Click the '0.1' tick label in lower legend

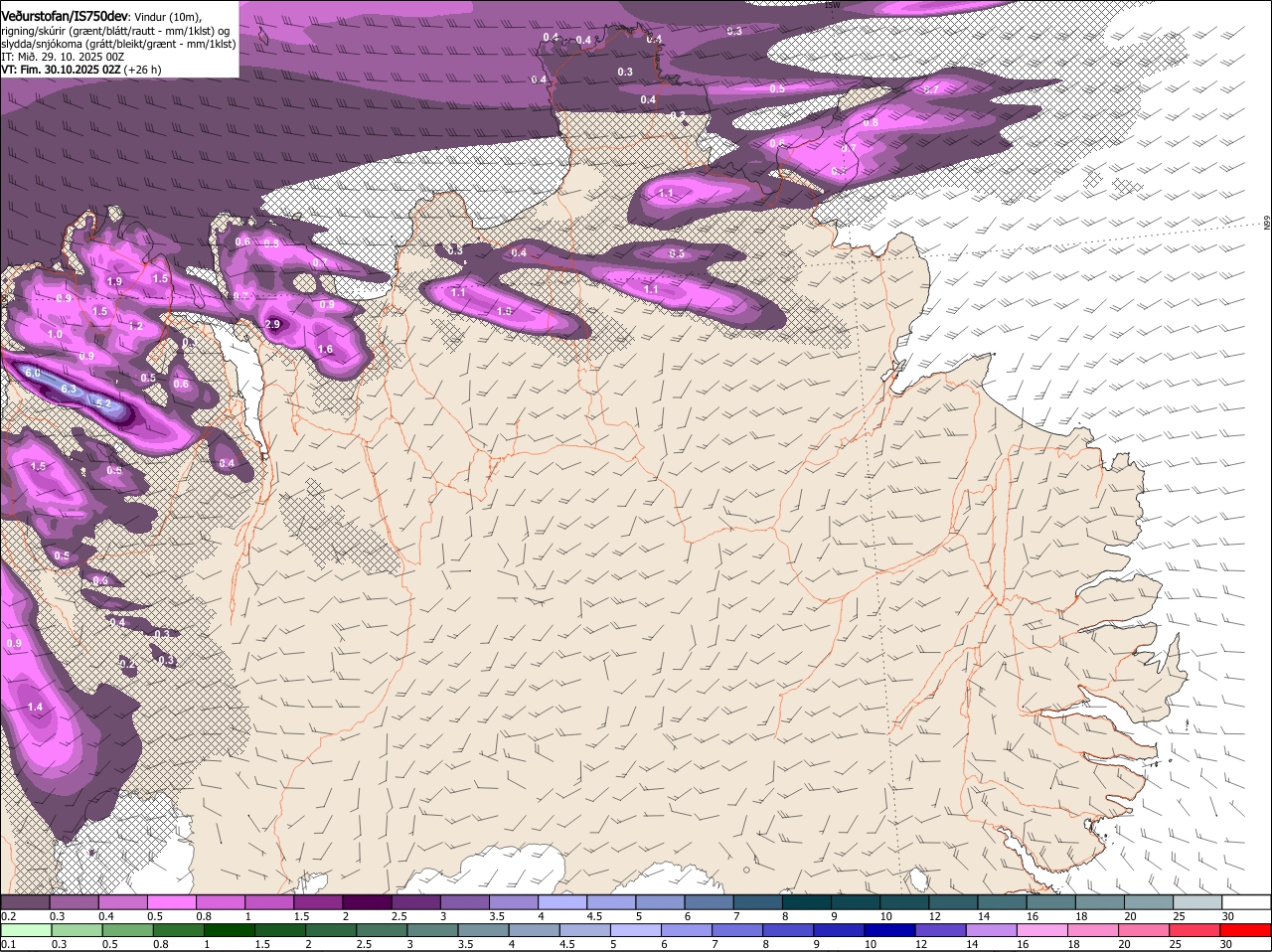tap(8, 944)
